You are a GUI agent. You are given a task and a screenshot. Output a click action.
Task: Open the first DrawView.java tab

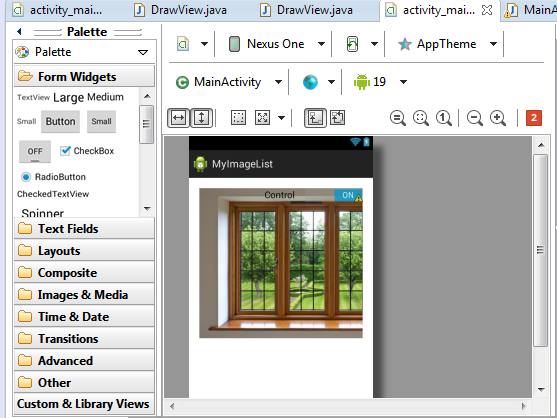[180, 10]
